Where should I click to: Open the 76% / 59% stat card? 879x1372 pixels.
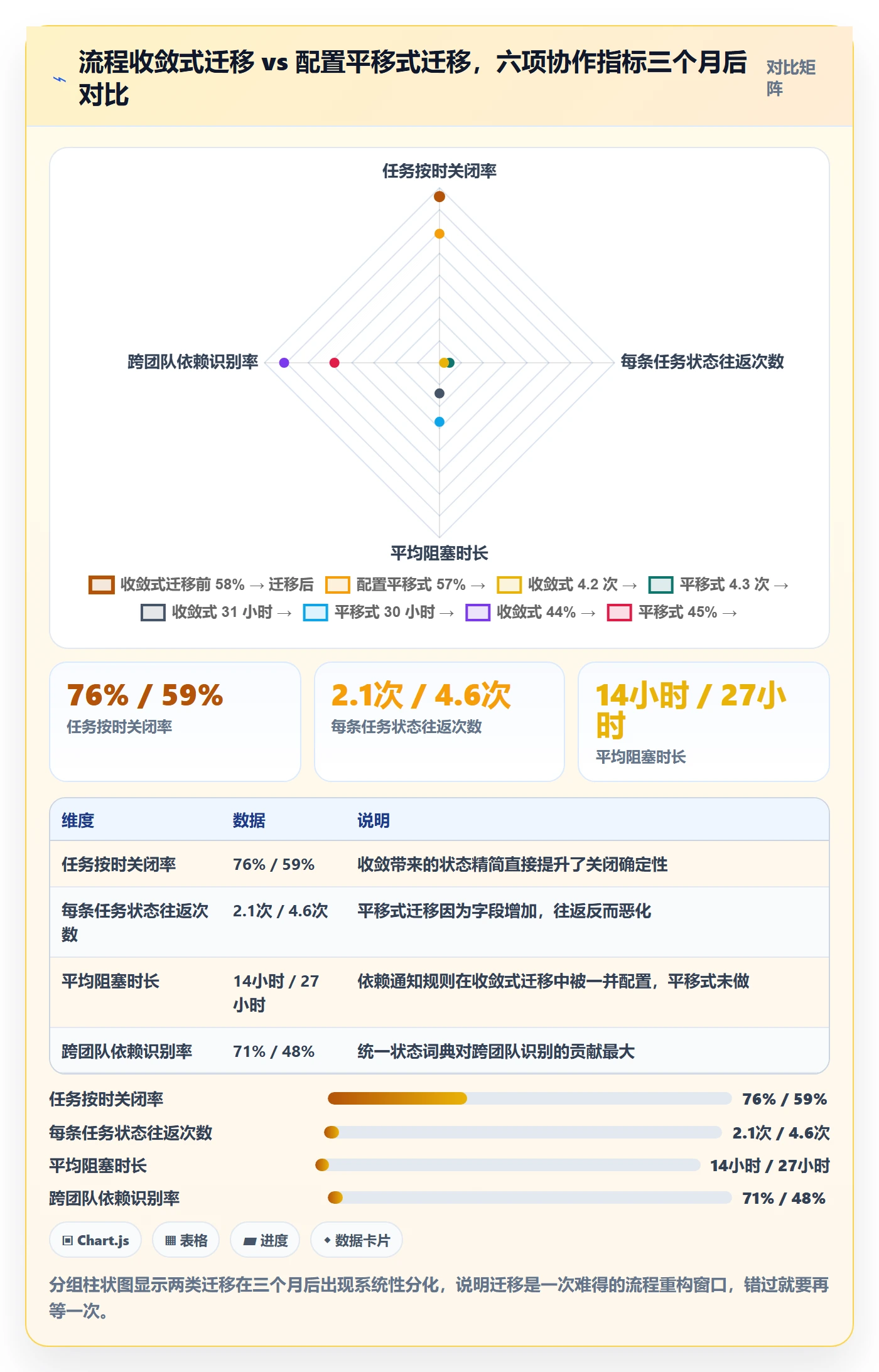[175, 721]
